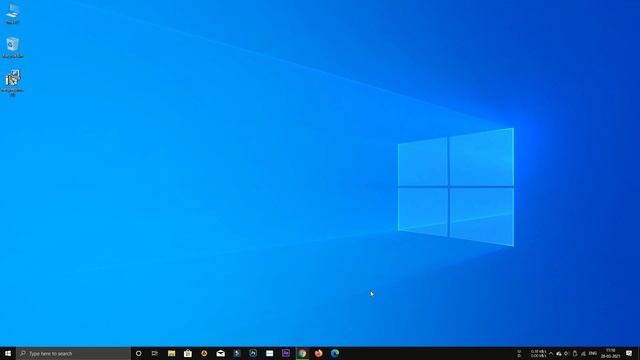The width and height of the screenshot is (640, 360).
Task: Select the This PC desktop icon
Action: tap(13, 14)
